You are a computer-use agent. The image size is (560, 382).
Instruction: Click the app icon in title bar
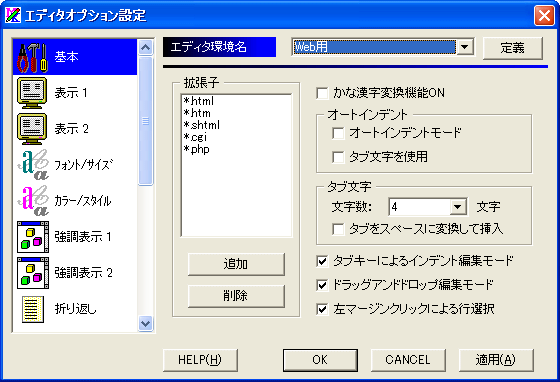click(13, 15)
